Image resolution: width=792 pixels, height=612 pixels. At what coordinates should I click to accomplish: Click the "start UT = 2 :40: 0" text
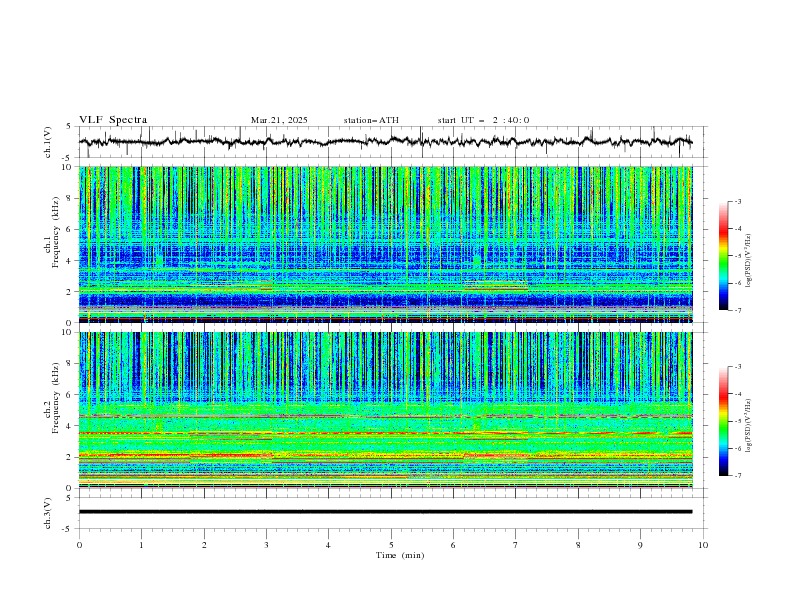483,120
